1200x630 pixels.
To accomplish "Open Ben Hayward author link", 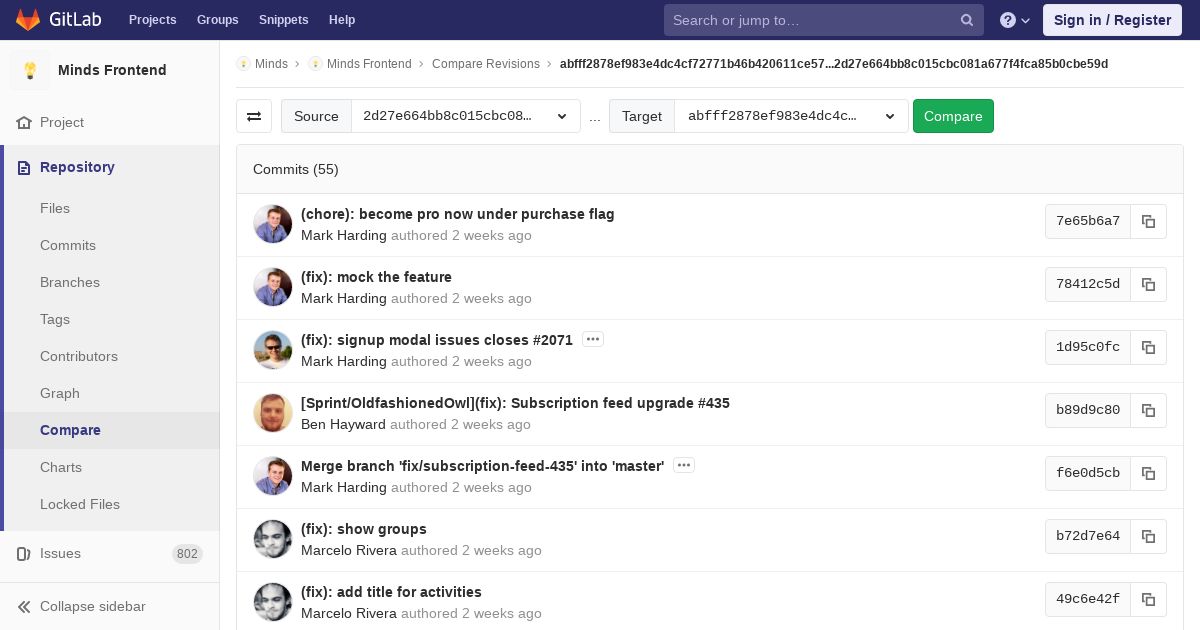I will pyautogui.click(x=343, y=424).
